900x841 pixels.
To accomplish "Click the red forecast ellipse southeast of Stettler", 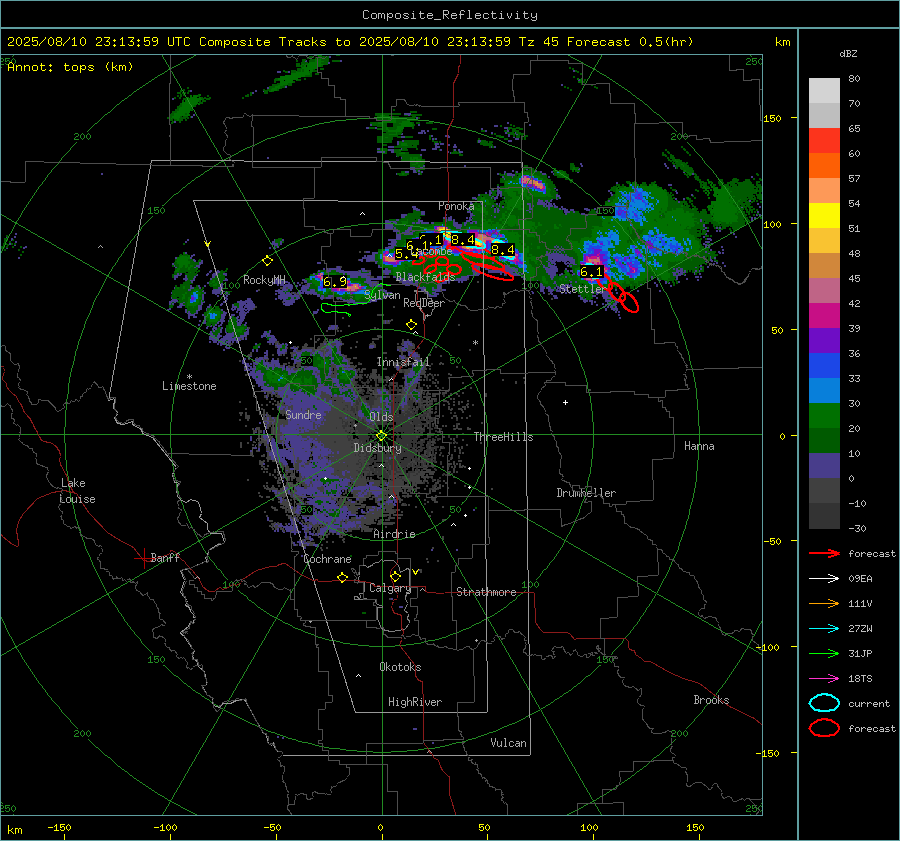I will point(630,302).
